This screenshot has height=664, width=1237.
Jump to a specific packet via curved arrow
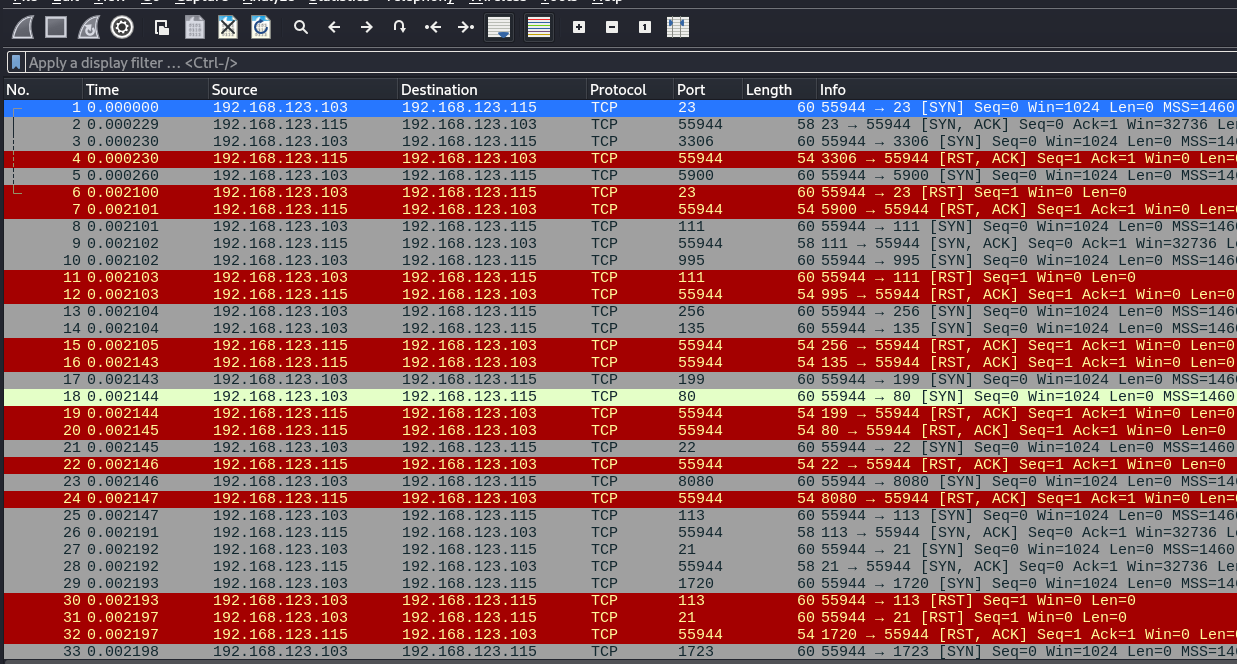coord(399,27)
